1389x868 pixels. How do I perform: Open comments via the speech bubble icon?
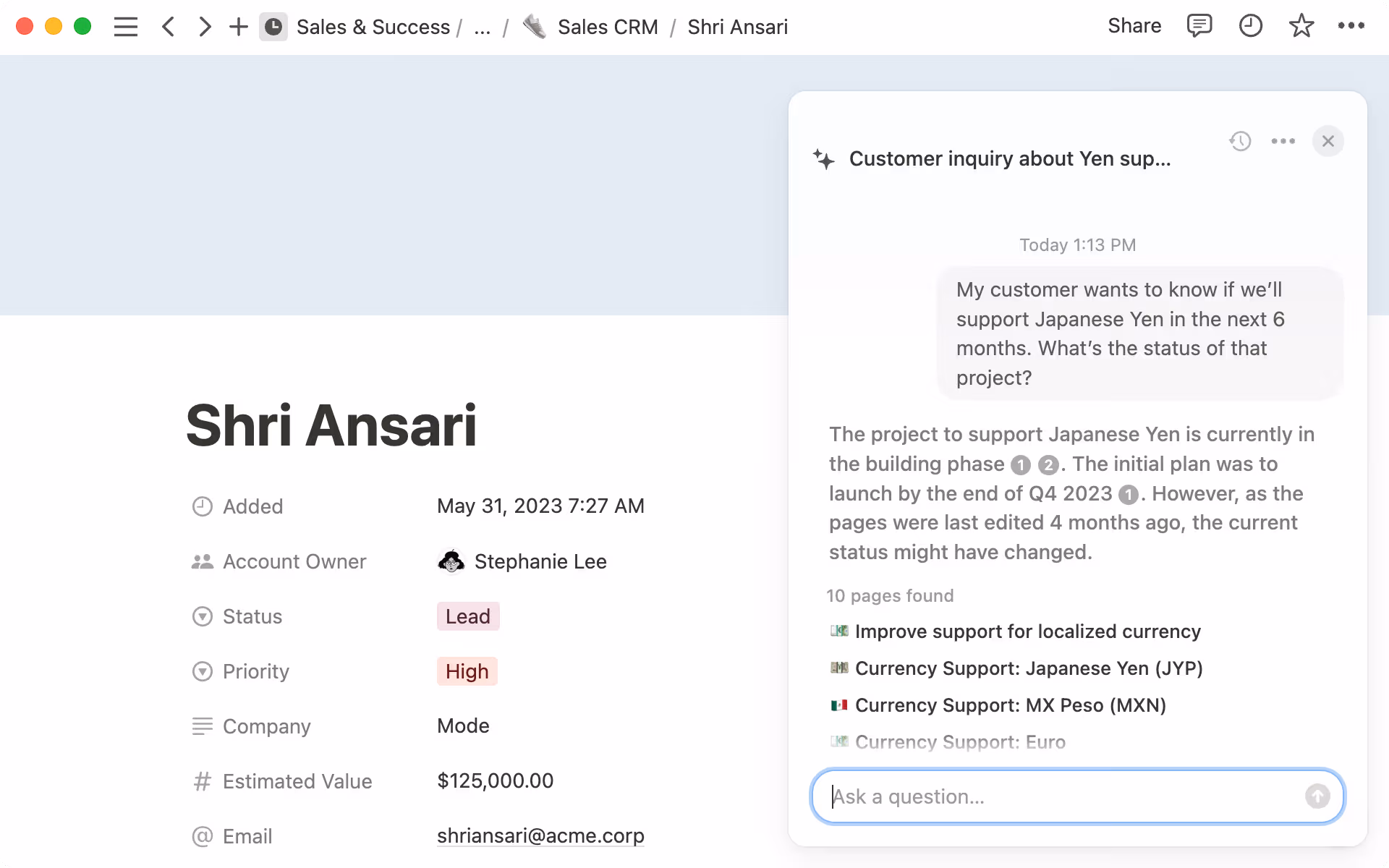(1199, 27)
